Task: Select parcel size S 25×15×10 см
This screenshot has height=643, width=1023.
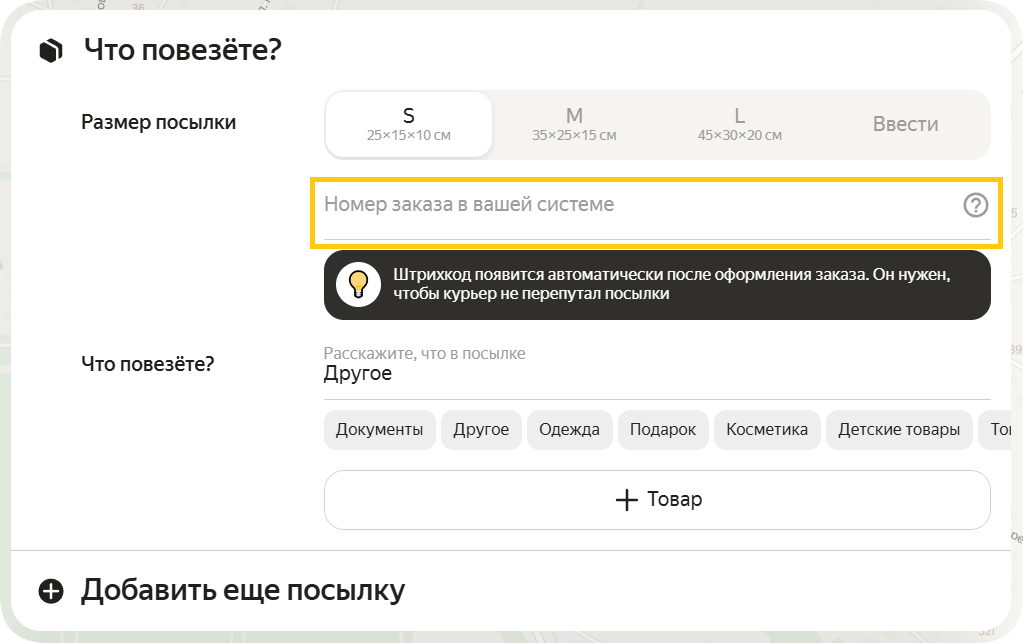Action: [409, 125]
